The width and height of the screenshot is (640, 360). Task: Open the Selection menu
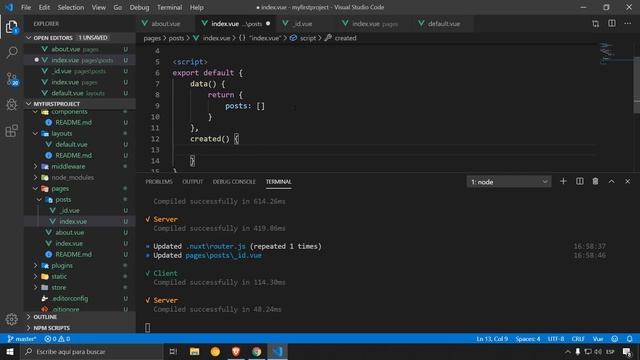click(71, 7)
